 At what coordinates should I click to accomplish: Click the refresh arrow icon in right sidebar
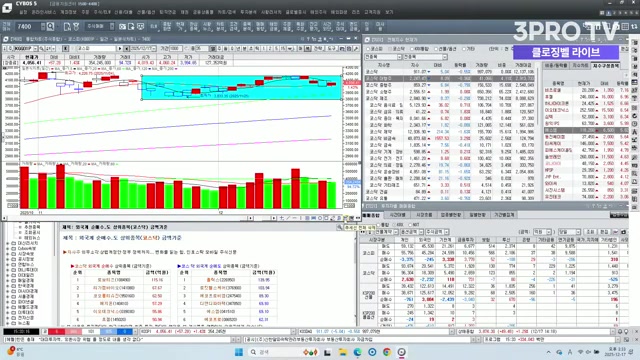point(635,116)
